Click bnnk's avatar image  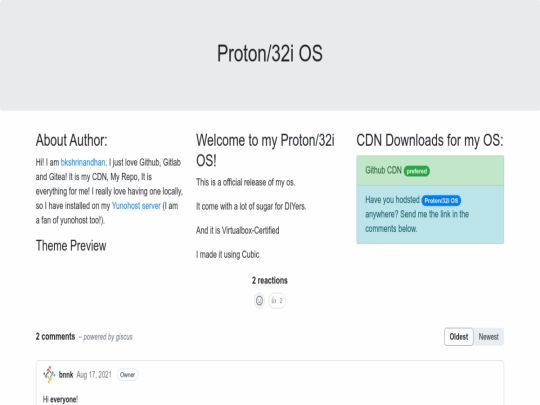49,374
